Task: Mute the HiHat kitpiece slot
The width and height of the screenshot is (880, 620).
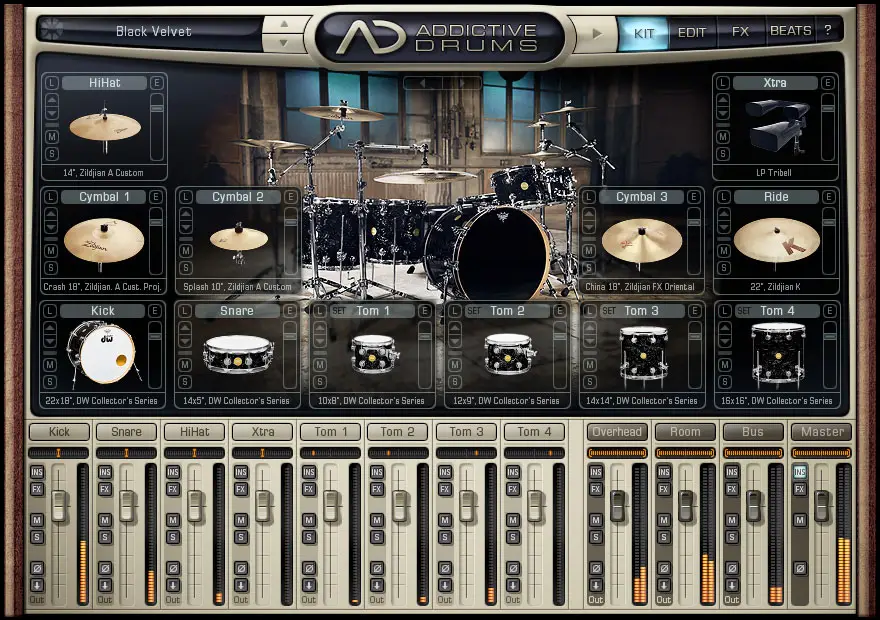Action: pyautogui.click(x=52, y=136)
